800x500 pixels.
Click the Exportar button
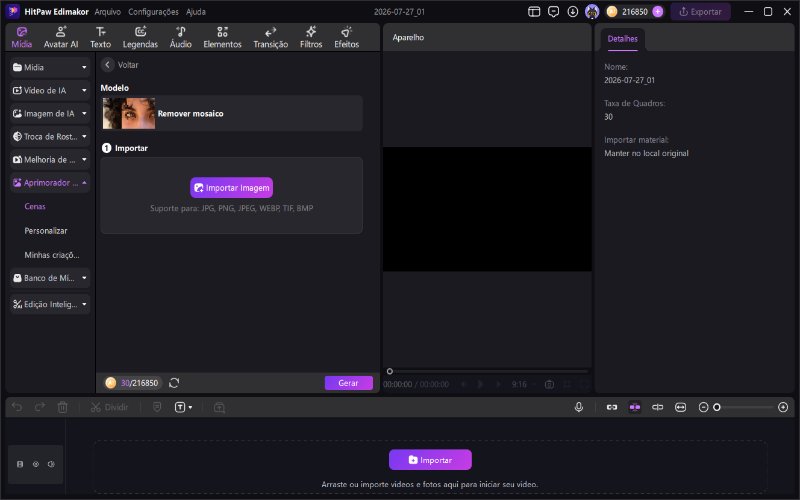(x=701, y=11)
